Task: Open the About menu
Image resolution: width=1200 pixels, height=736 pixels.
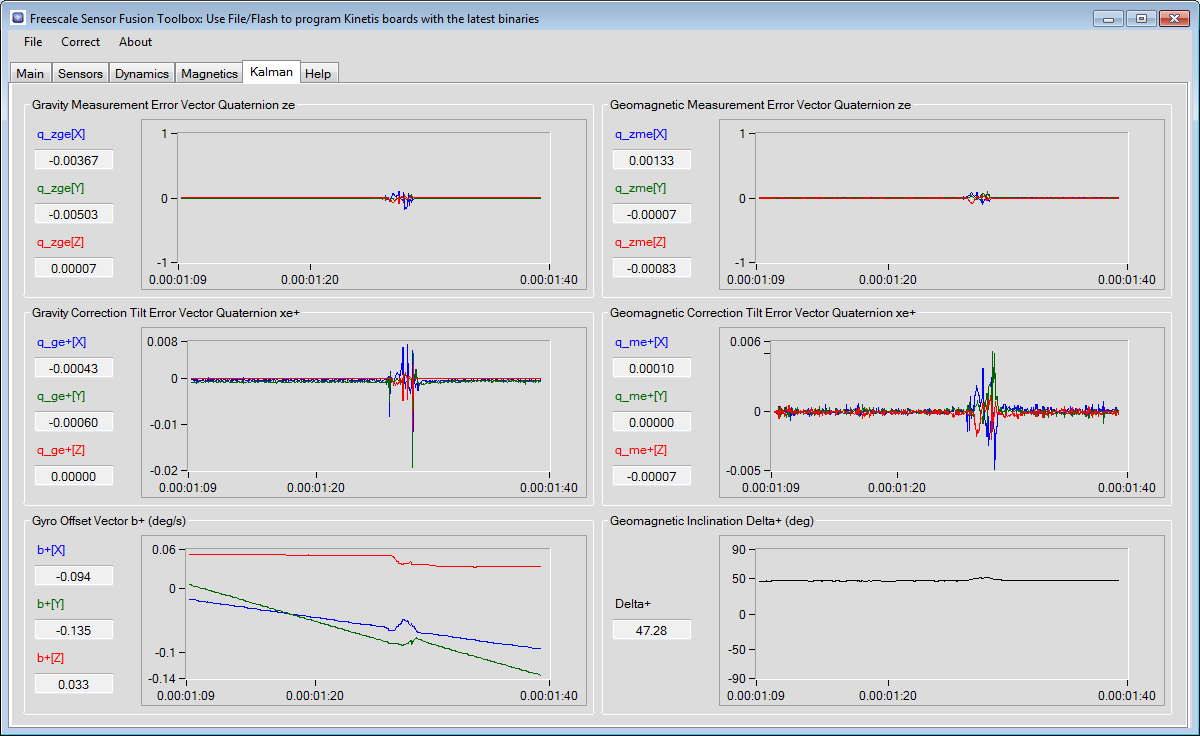Action: click(x=135, y=42)
